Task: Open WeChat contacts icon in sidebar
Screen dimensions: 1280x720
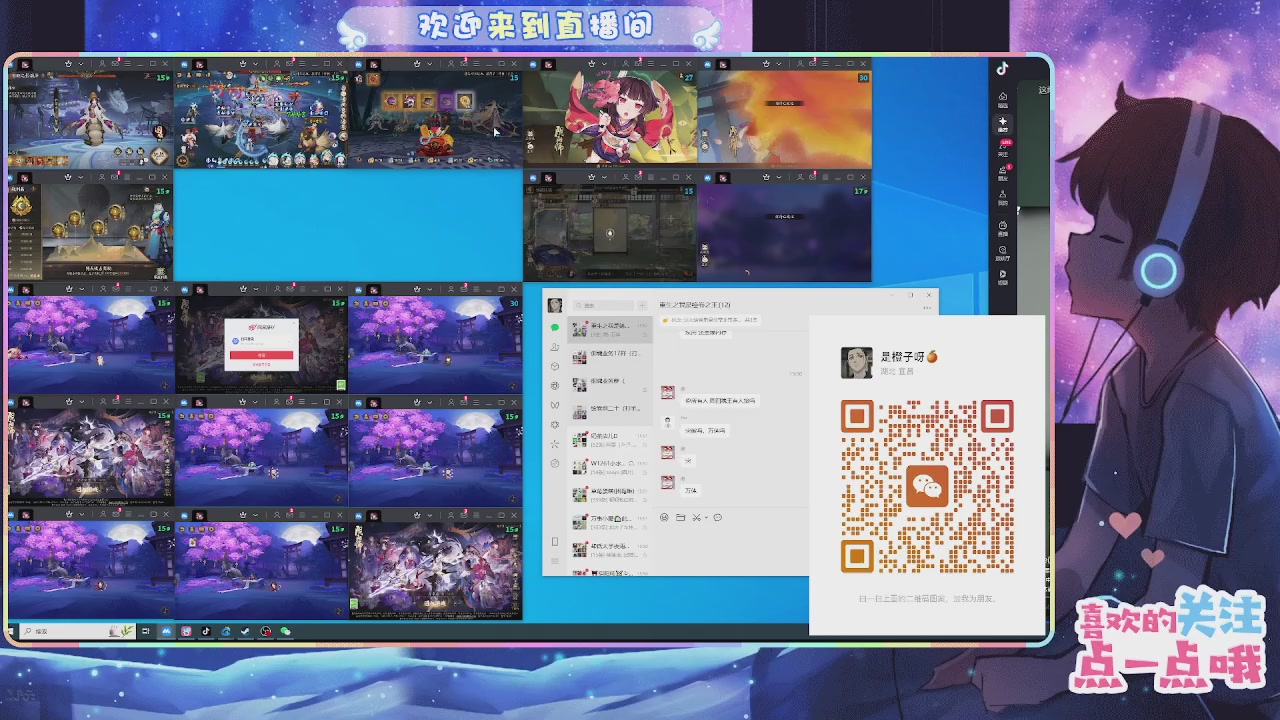Action: click(555, 346)
